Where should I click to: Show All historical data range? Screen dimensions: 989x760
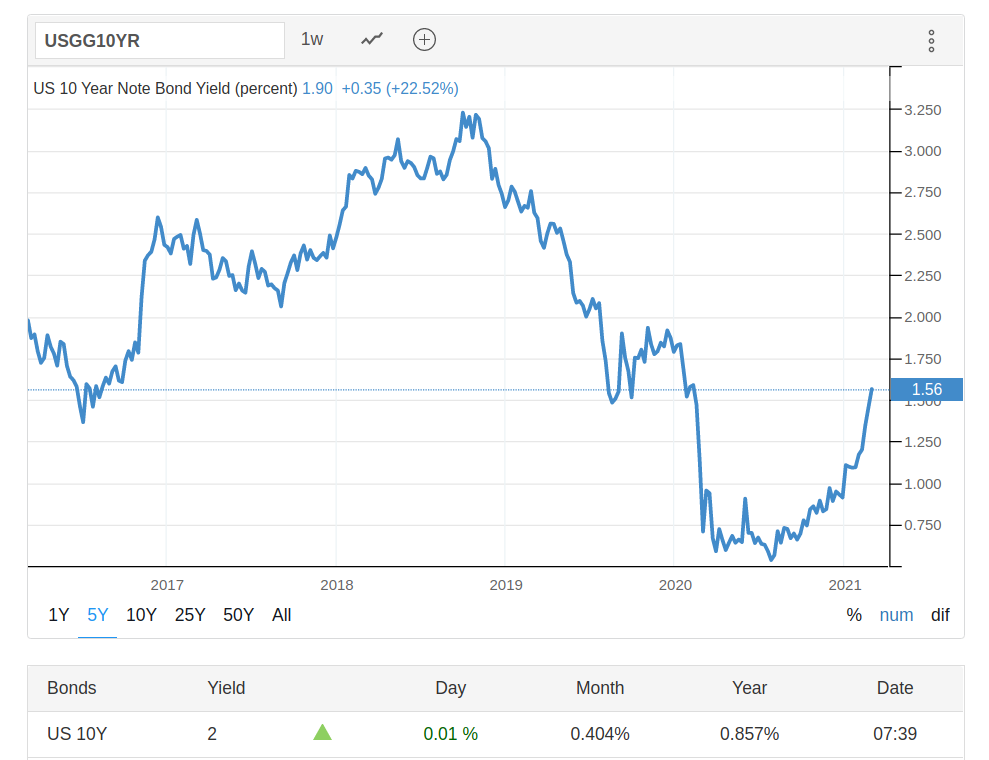(282, 615)
